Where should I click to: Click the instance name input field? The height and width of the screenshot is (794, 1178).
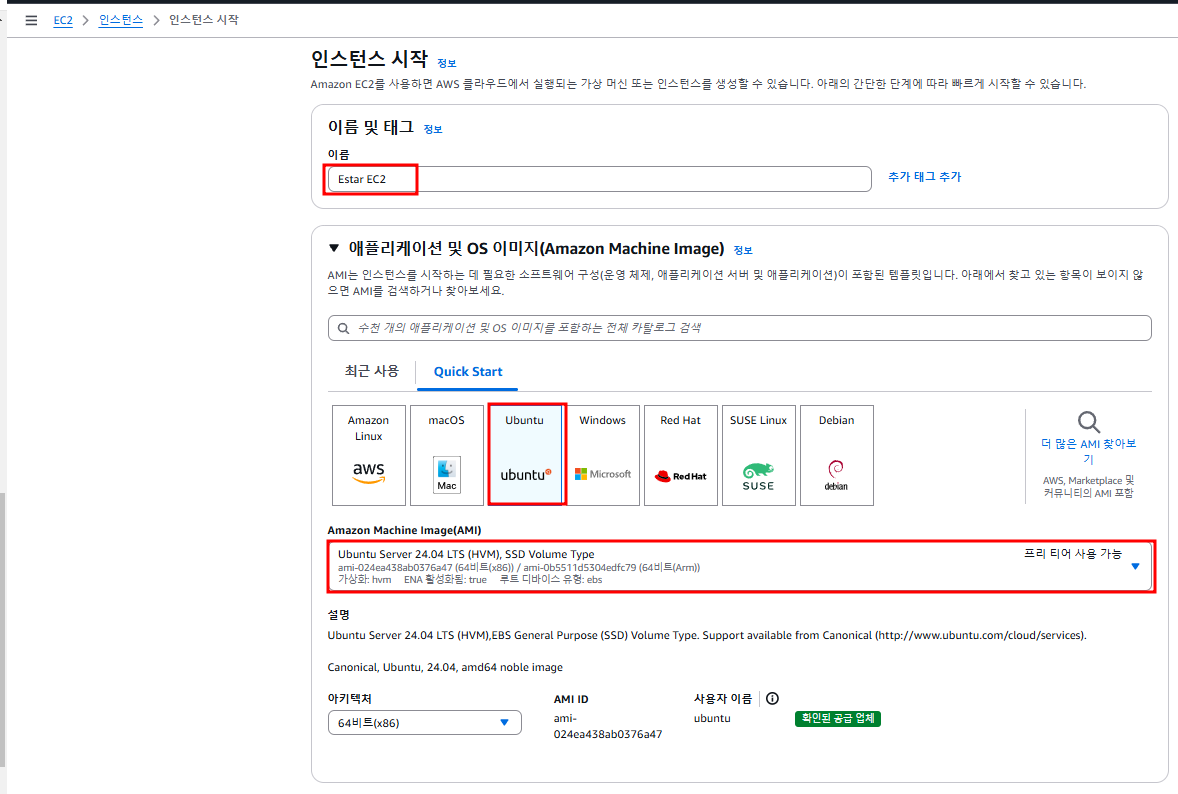600,179
